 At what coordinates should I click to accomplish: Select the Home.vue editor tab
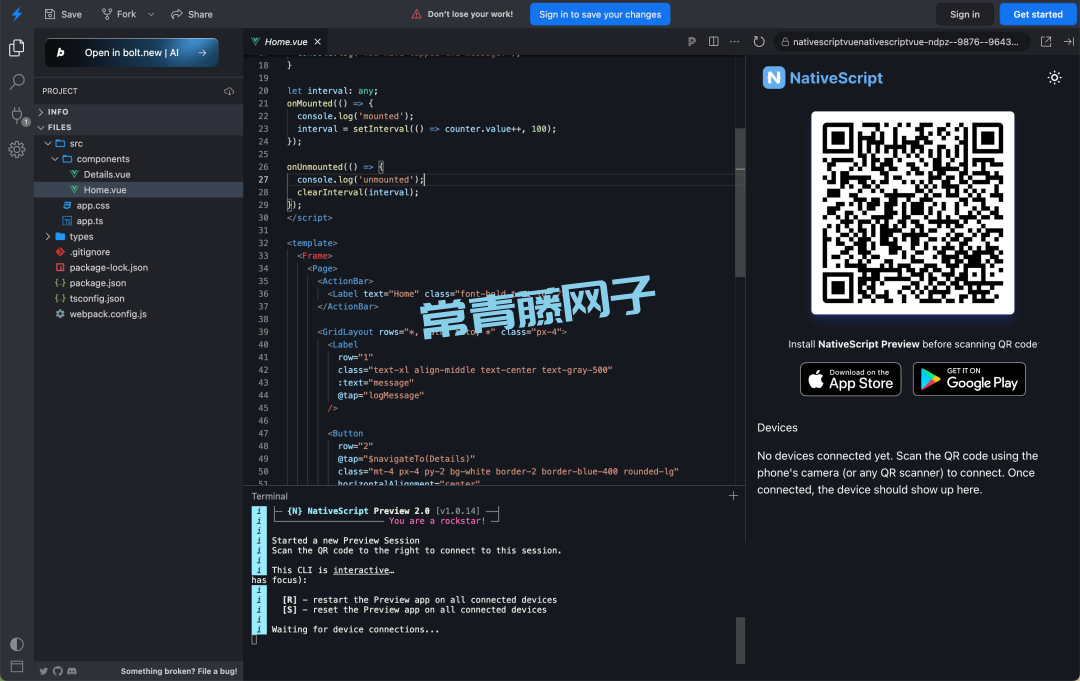(285, 42)
